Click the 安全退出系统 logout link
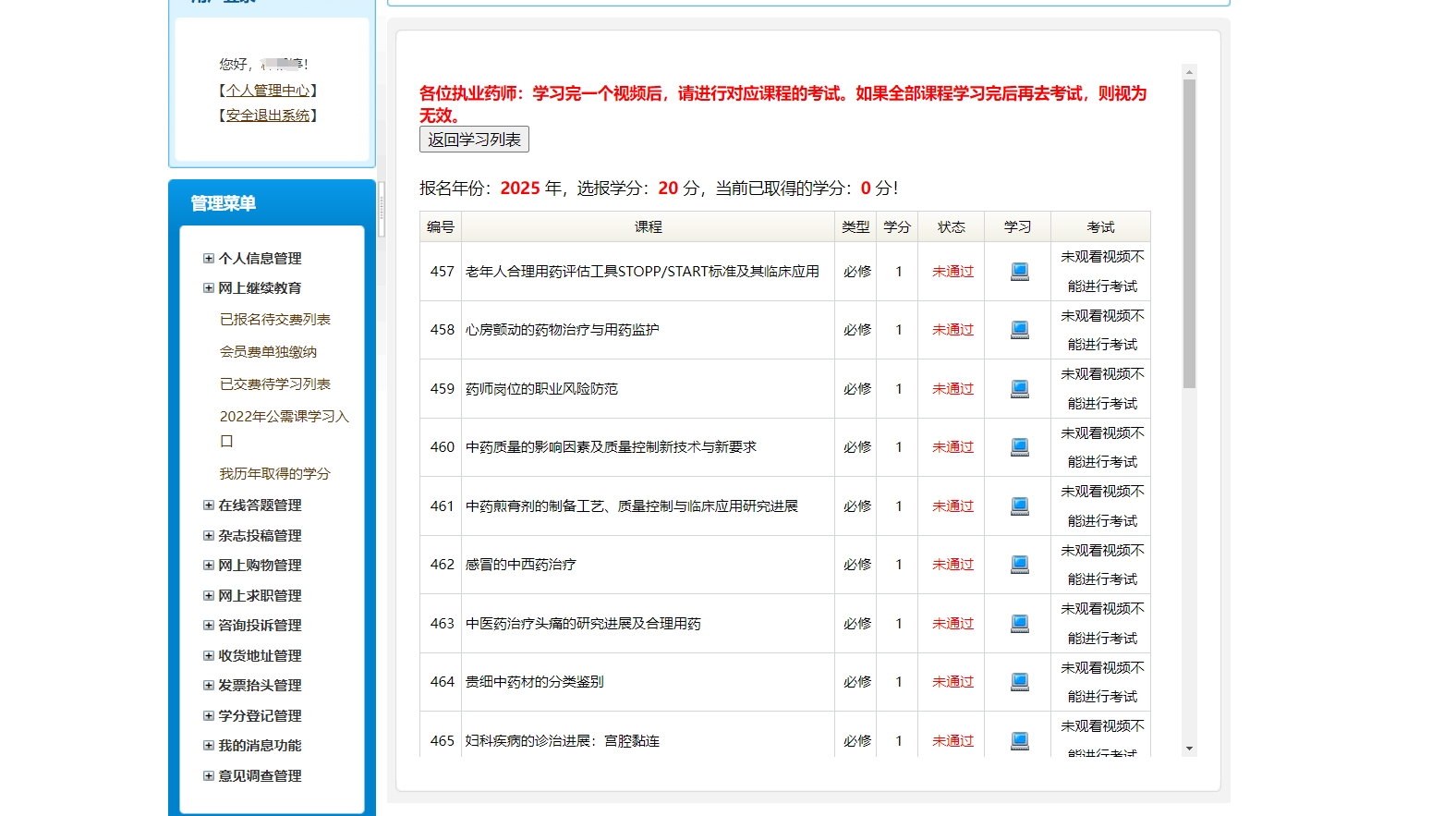 268,116
